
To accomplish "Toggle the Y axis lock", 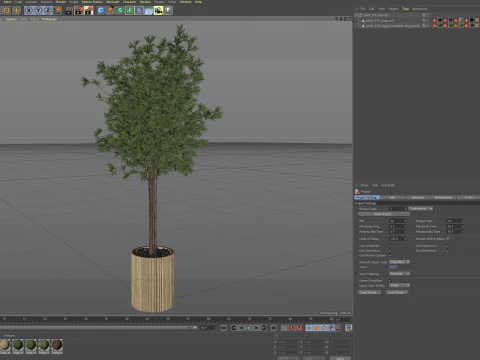I will (x=38, y=11).
